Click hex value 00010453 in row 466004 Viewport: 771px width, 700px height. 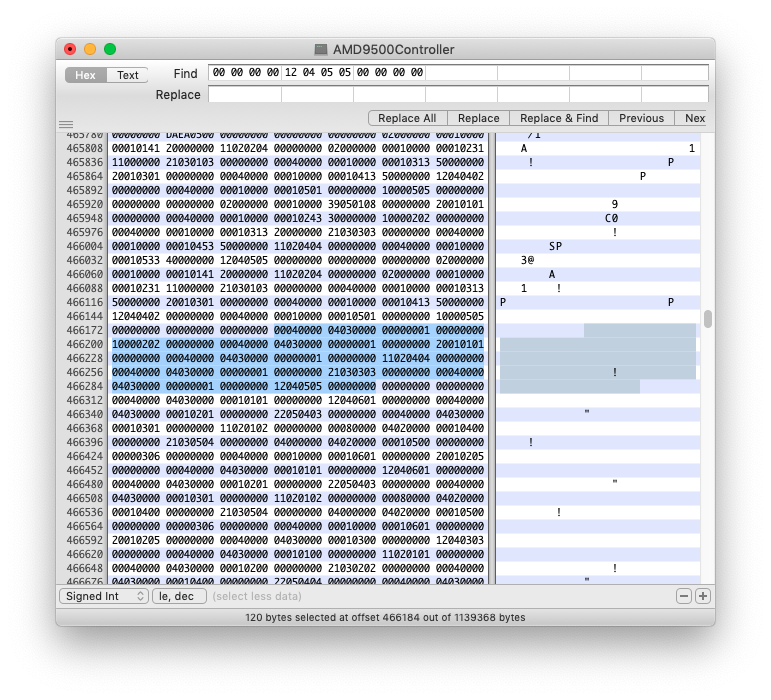[190, 246]
